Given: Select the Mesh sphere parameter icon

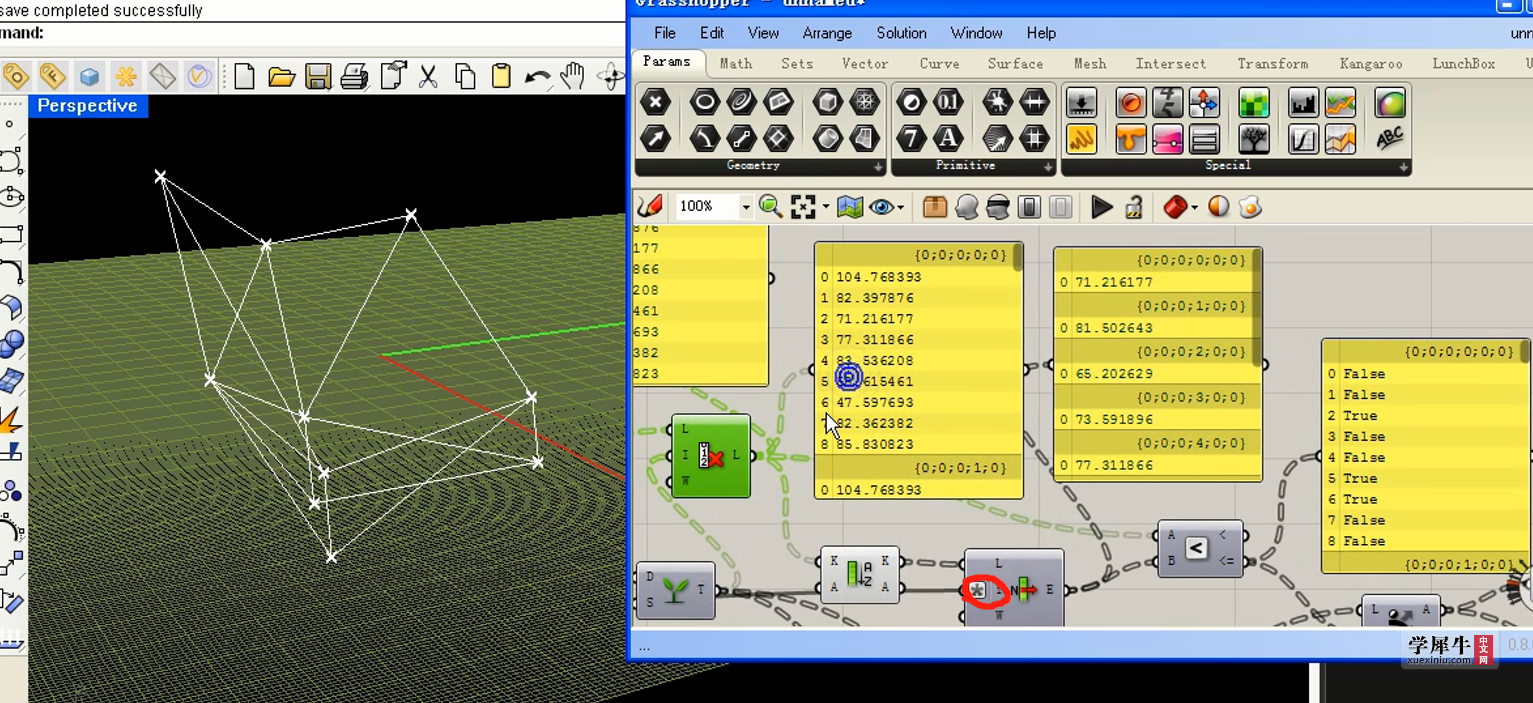Looking at the screenshot, I should point(864,102).
